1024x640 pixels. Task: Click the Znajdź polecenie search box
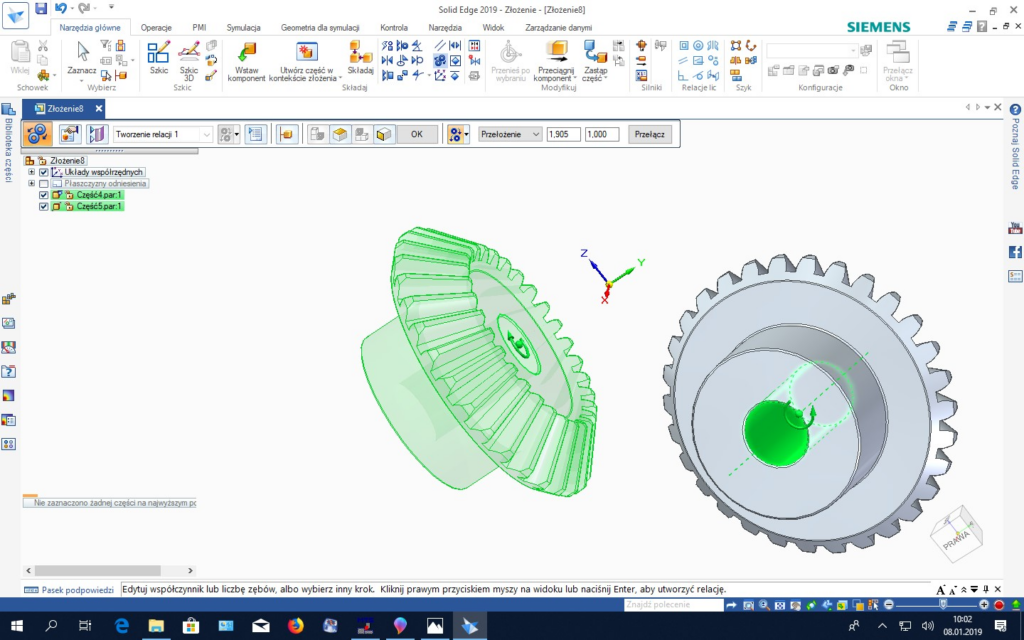coord(673,605)
